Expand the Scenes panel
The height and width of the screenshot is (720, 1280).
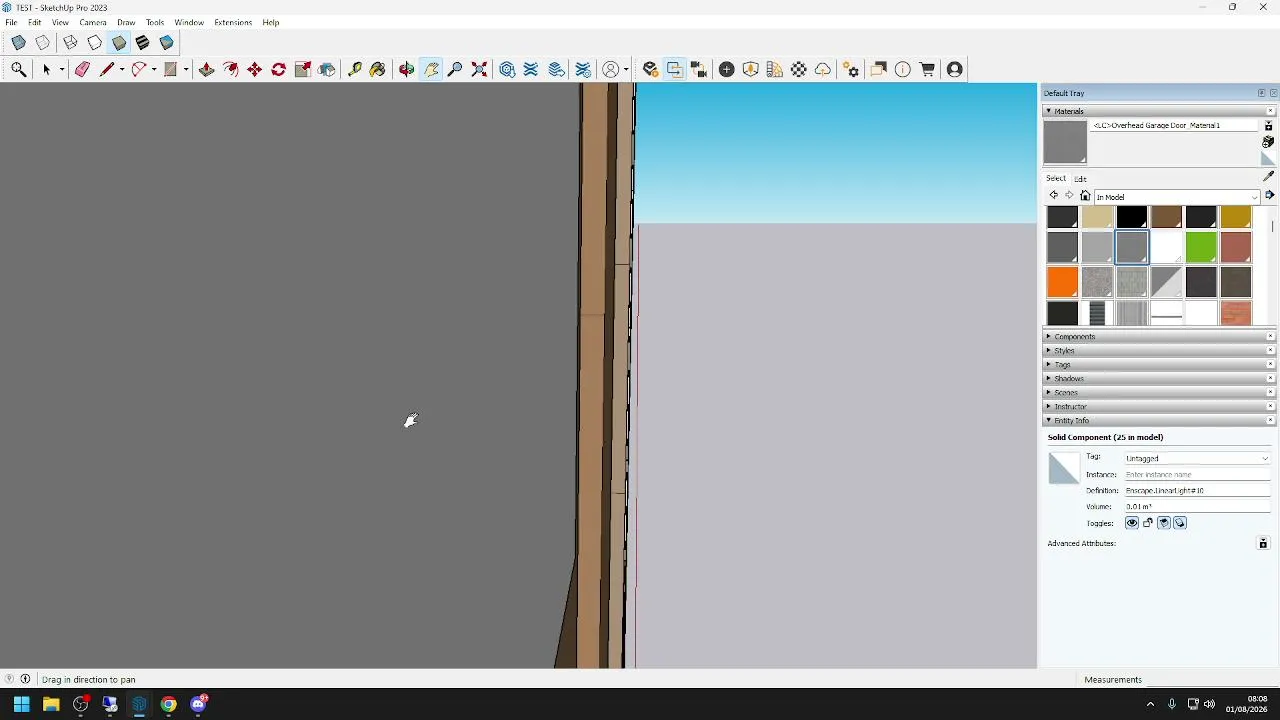1160,393
